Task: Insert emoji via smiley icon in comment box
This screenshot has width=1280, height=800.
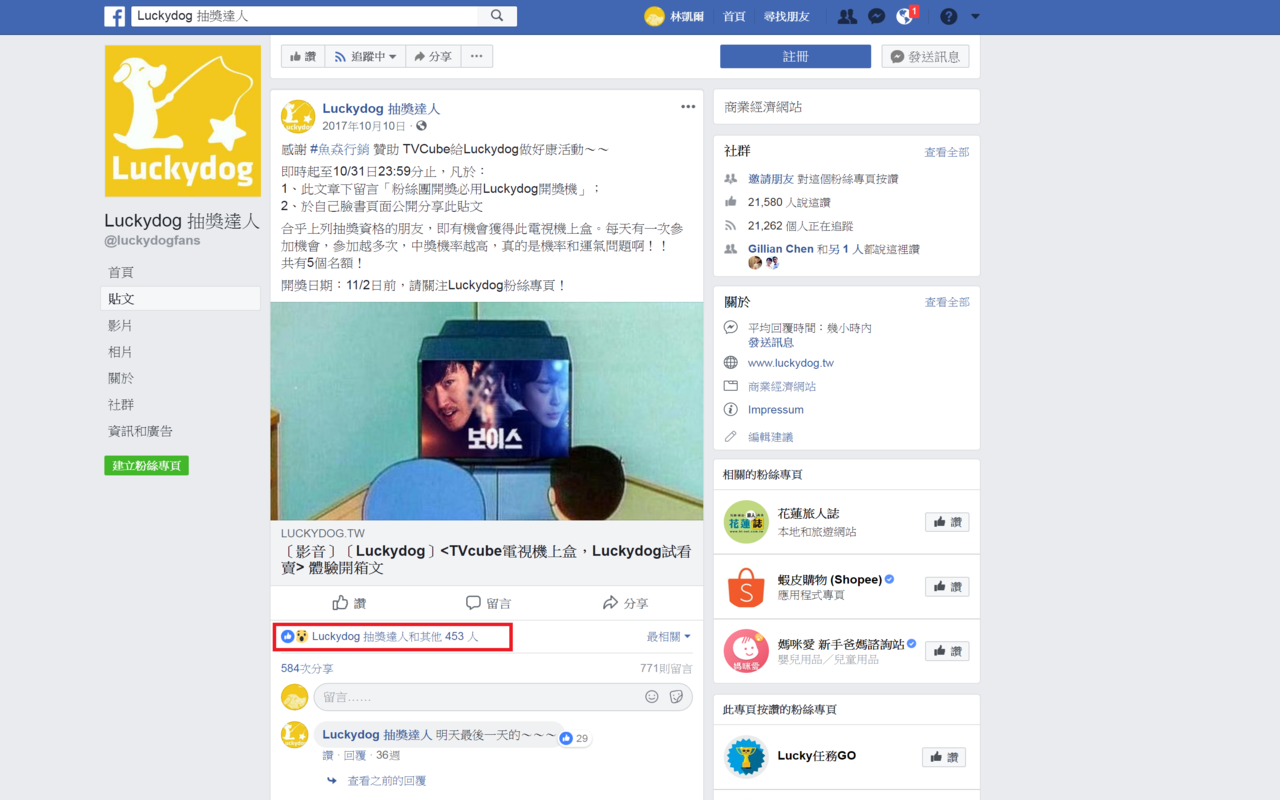Action: coord(652,697)
